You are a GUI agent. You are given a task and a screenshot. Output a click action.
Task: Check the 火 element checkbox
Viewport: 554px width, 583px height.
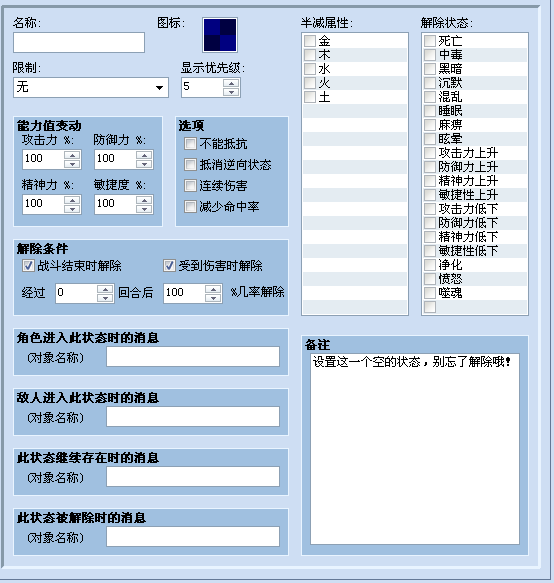[310, 83]
